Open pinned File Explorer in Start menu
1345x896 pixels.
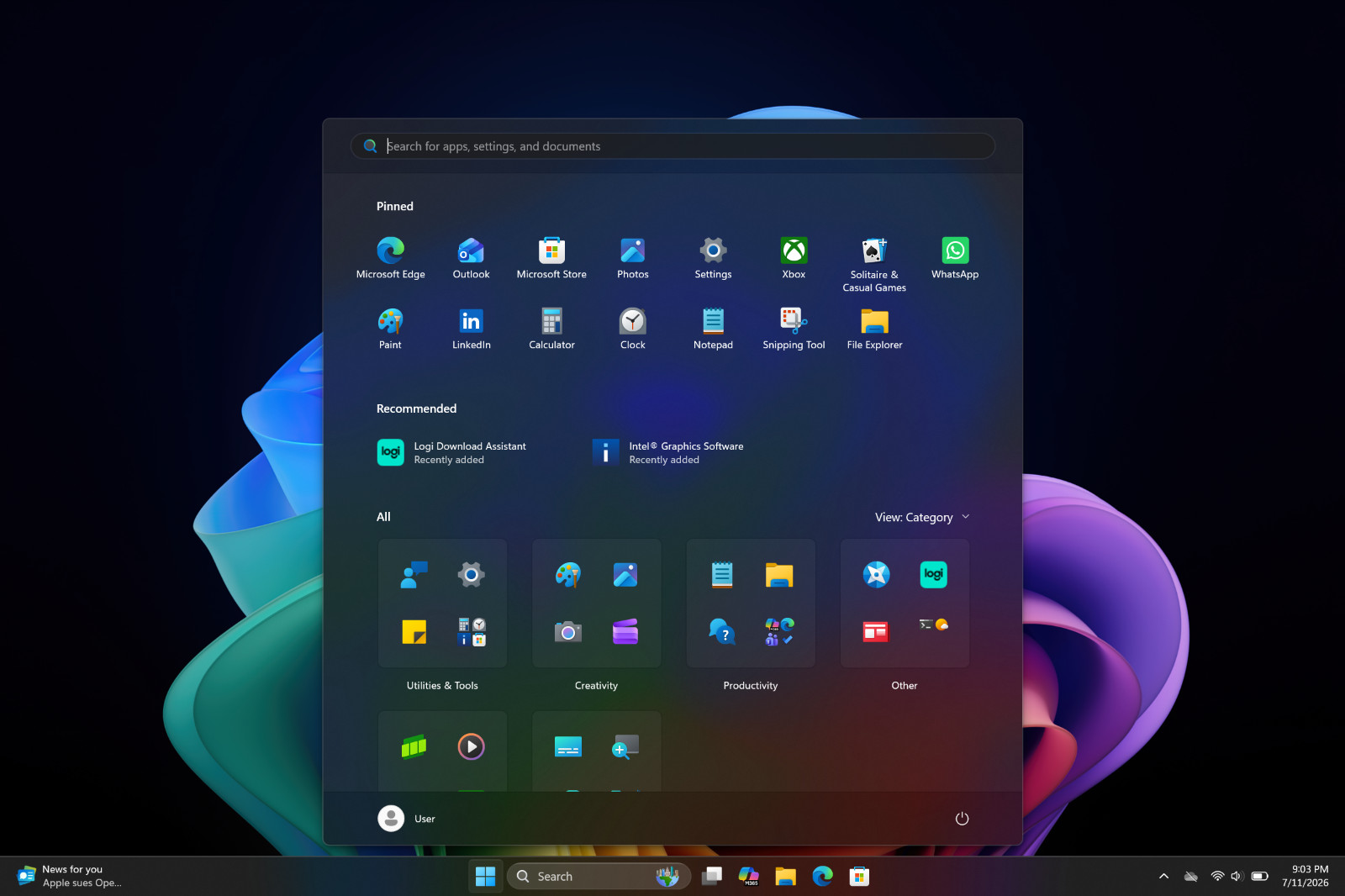874,329
